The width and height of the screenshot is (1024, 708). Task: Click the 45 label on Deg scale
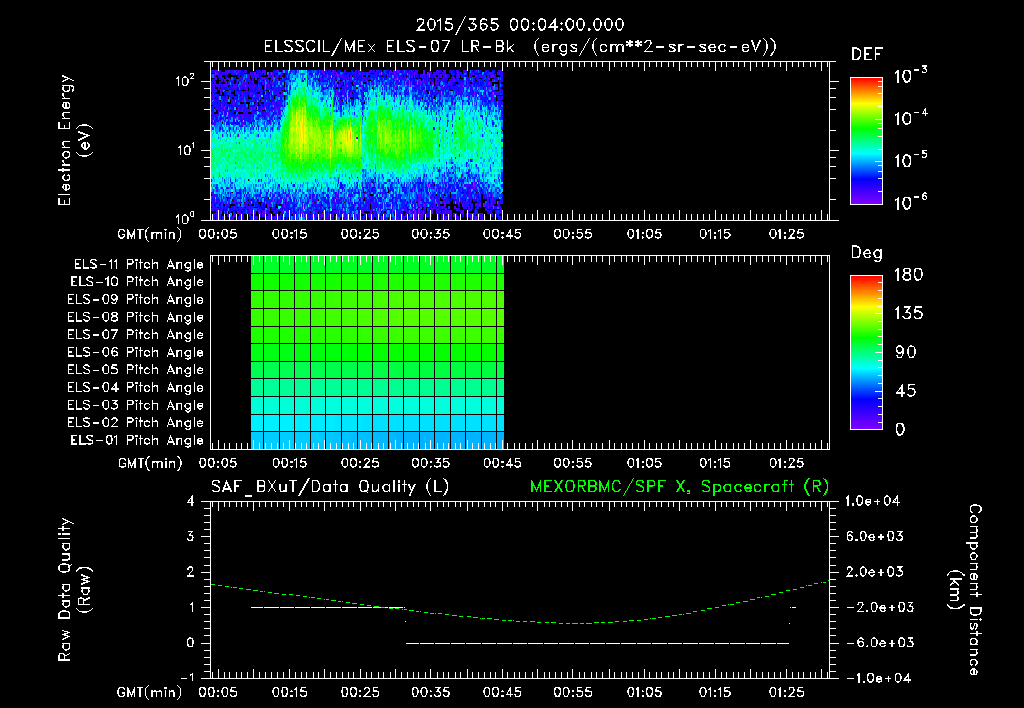click(x=906, y=391)
